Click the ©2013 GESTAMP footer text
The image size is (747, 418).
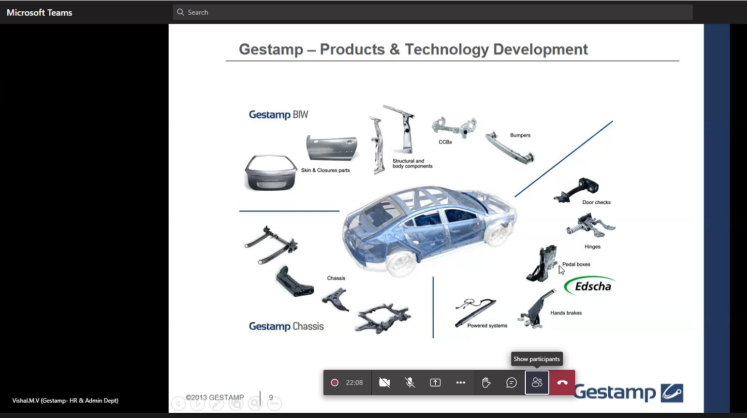215,397
